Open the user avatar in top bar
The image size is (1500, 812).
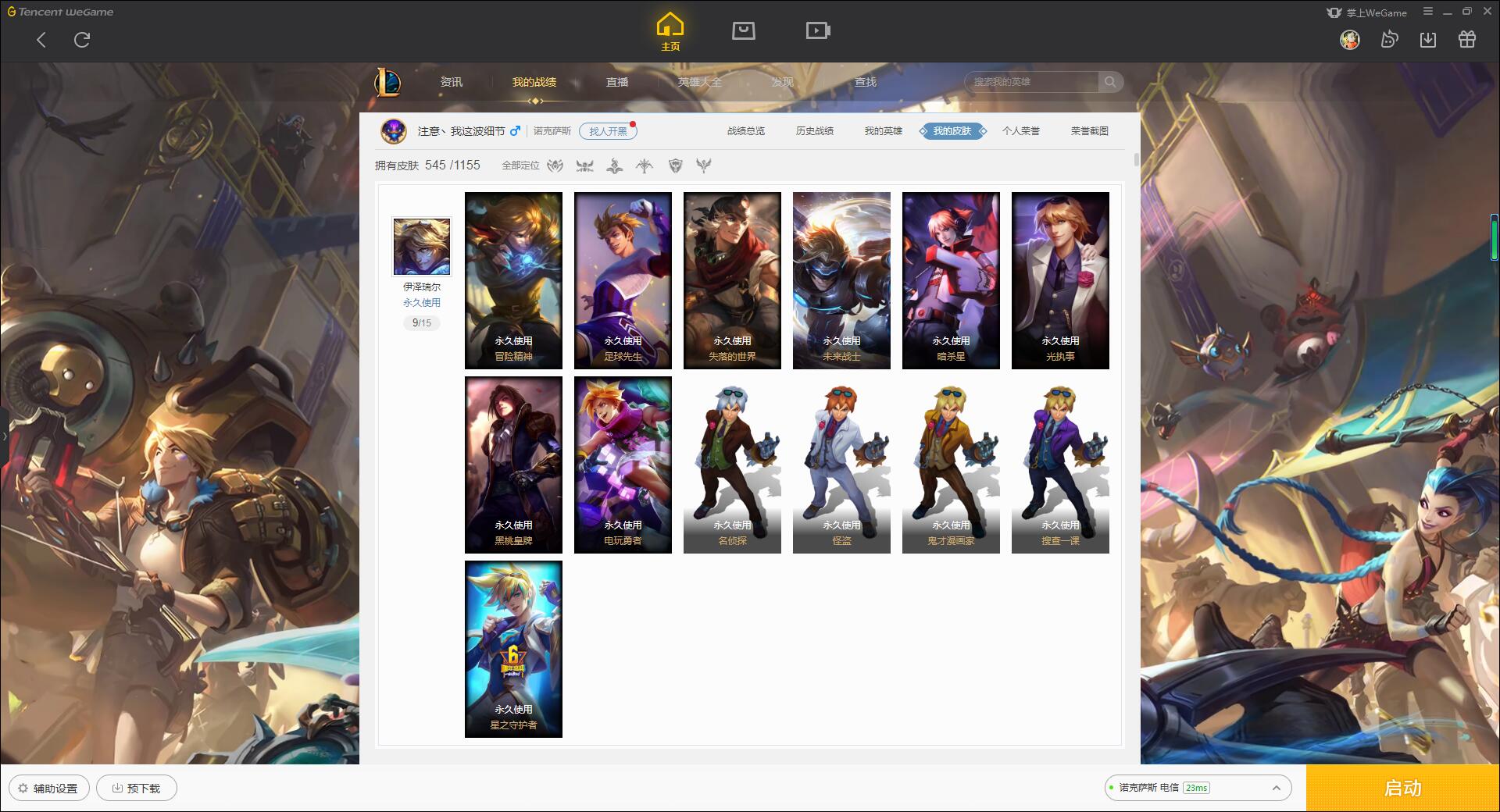click(1350, 39)
